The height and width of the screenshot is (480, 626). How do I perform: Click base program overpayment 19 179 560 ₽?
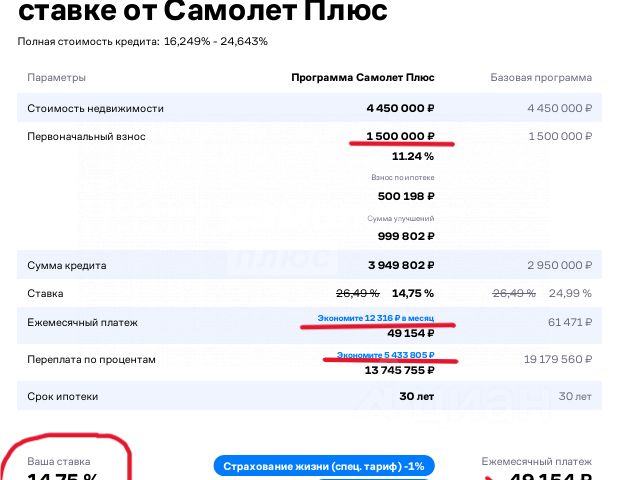point(558,359)
